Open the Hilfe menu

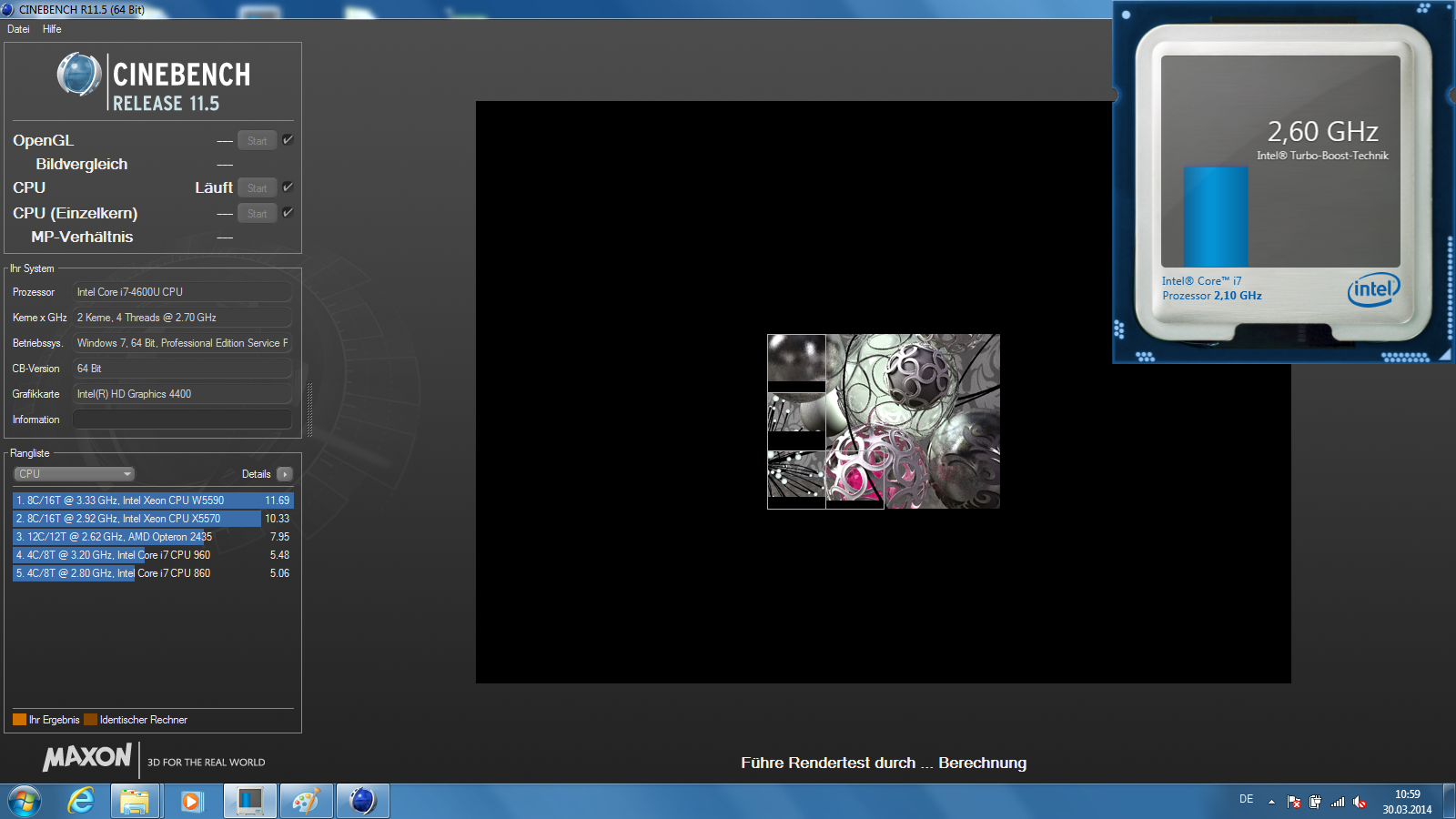(52, 29)
